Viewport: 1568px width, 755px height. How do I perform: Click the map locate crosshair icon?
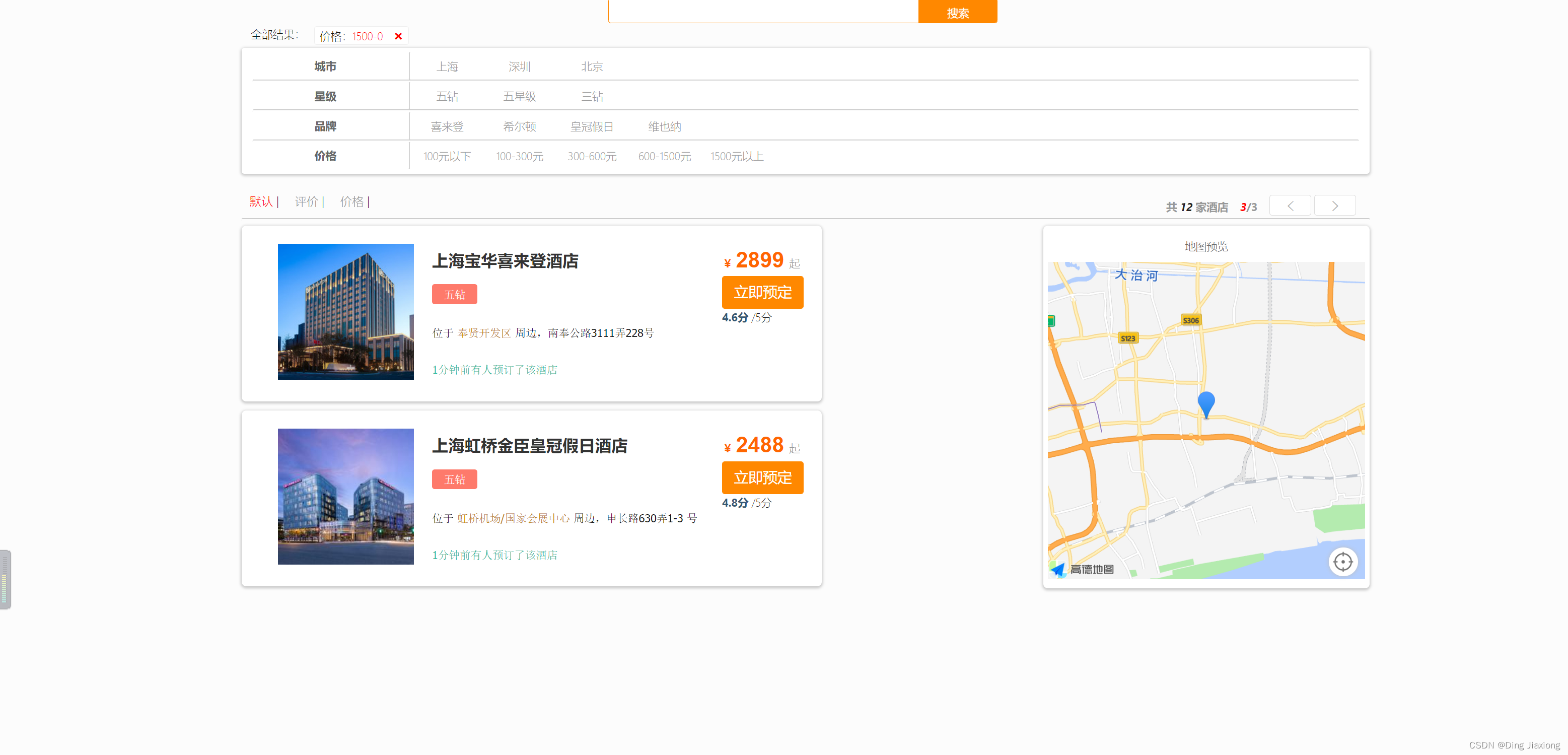[x=1343, y=562]
